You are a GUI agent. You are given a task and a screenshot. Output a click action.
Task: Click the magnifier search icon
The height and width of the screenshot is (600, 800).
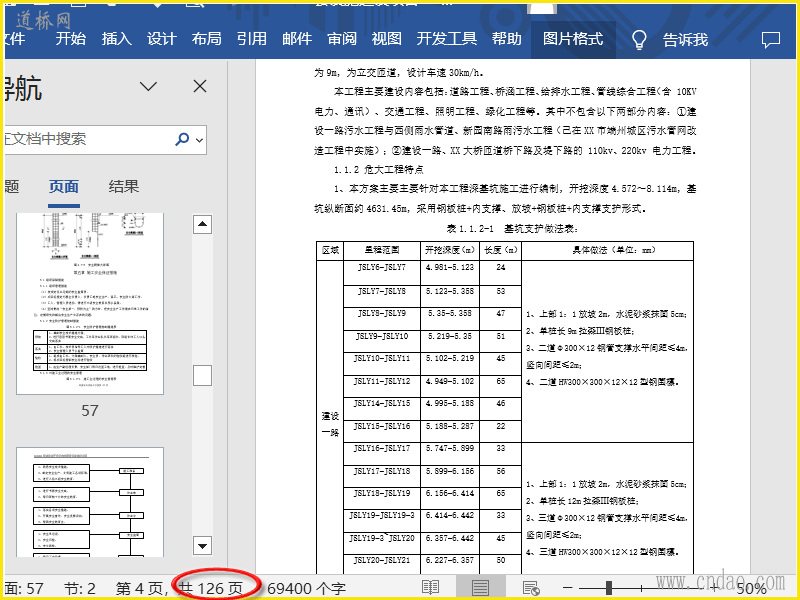point(182,139)
